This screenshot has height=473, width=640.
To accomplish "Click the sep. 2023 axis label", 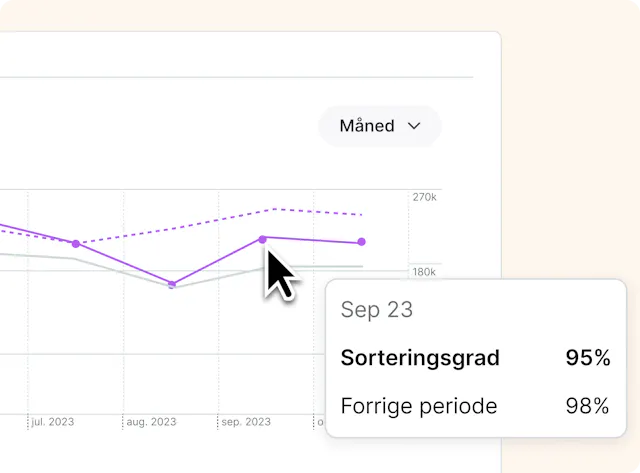I will pos(245,422).
